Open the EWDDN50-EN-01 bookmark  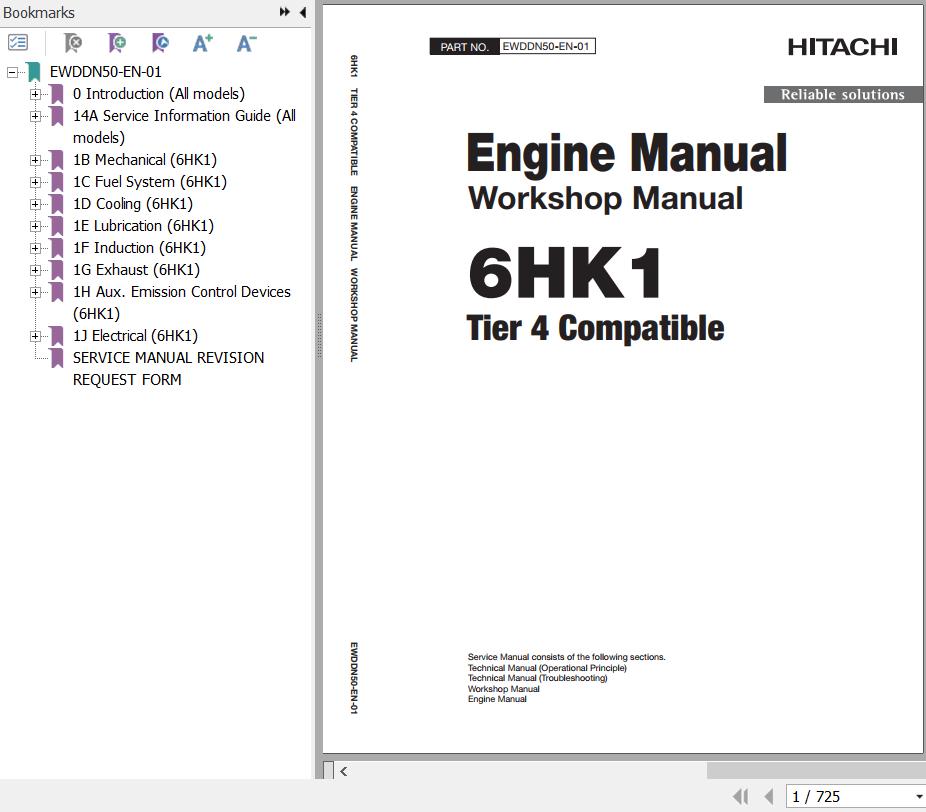(x=106, y=72)
